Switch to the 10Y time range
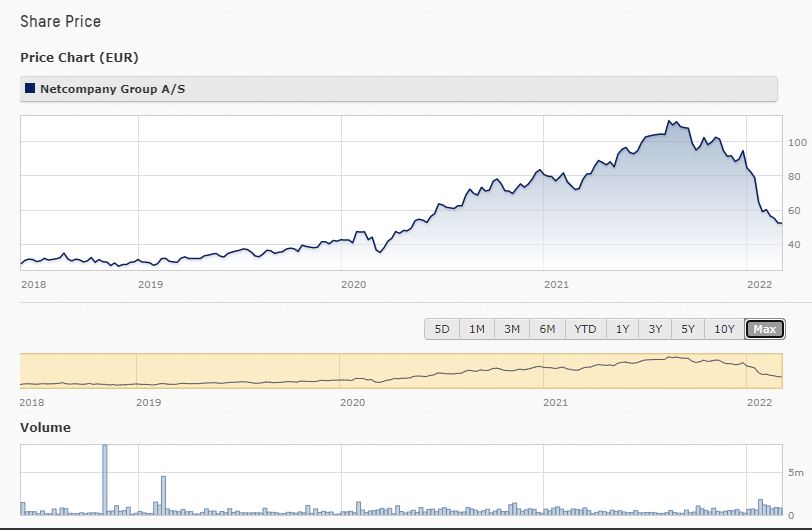Viewport: 812px width, 530px height. 724,329
